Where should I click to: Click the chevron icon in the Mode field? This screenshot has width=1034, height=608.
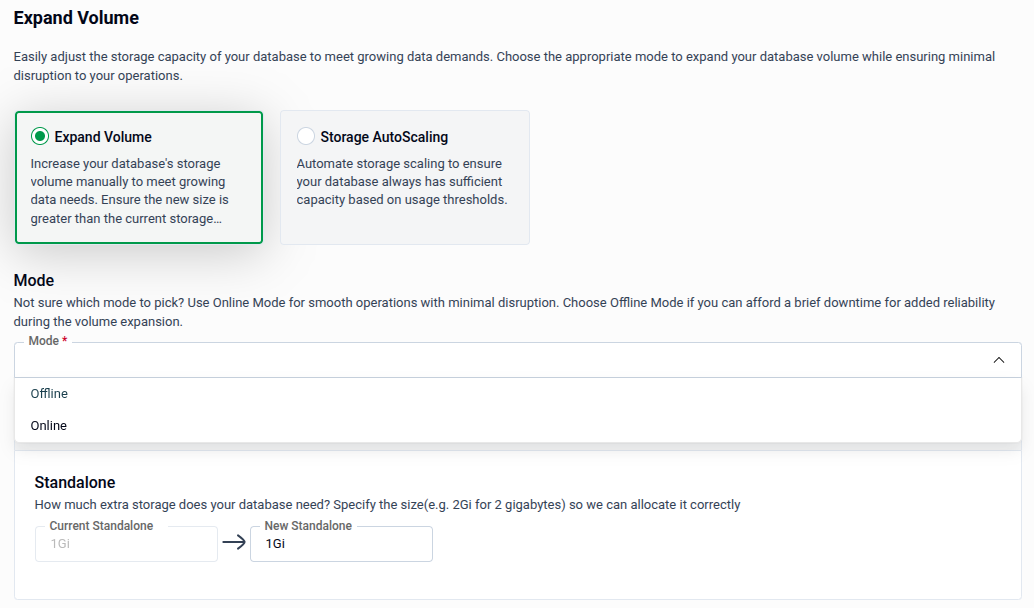[x=998, y=359]
